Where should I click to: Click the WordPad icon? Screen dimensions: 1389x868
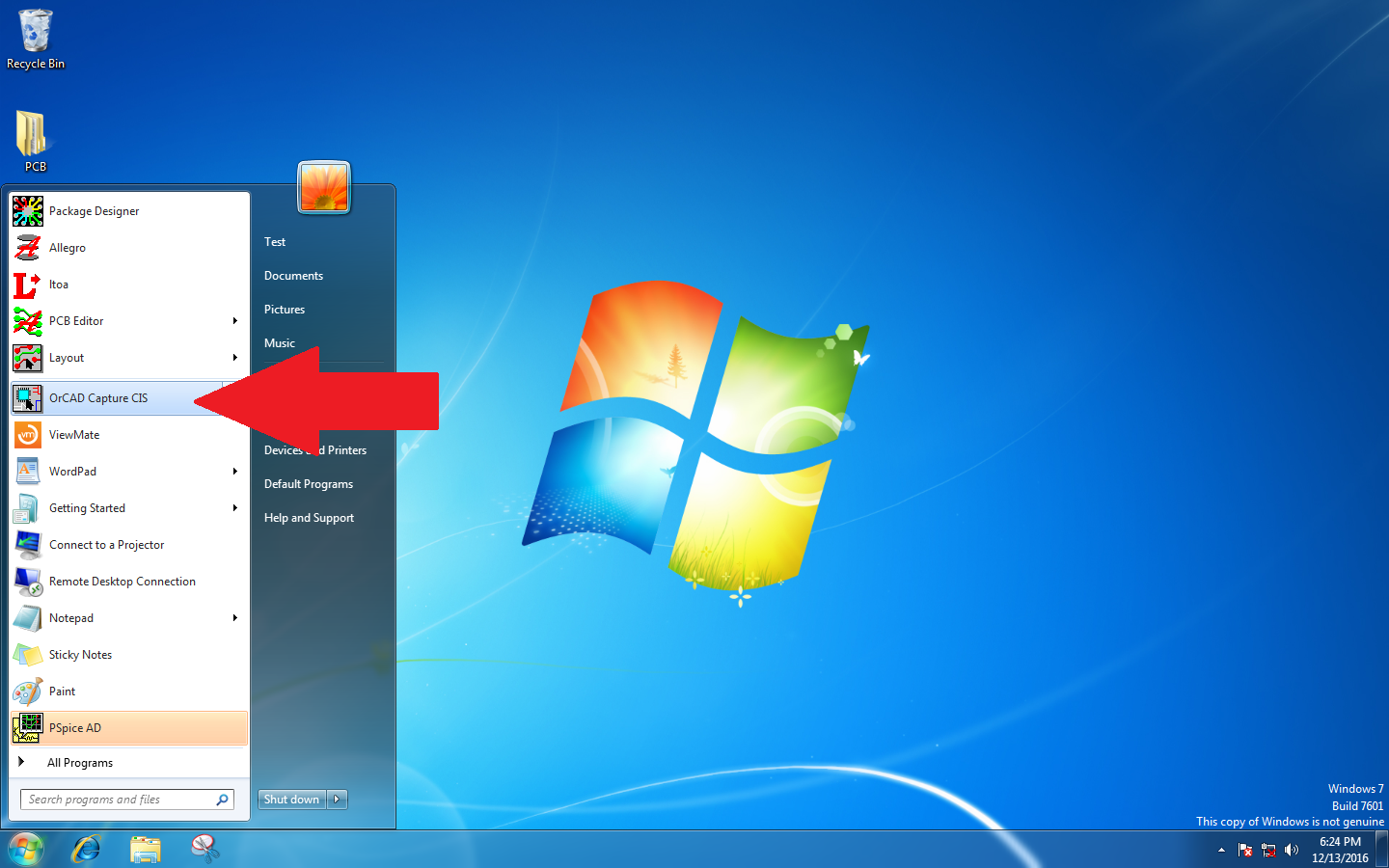click(x=28, y=472)
